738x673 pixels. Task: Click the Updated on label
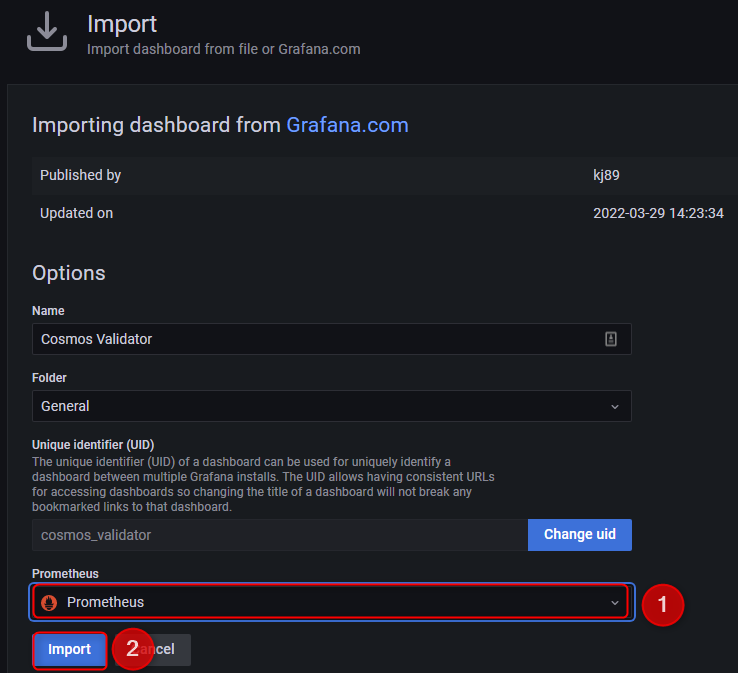(x=76, y=213)
